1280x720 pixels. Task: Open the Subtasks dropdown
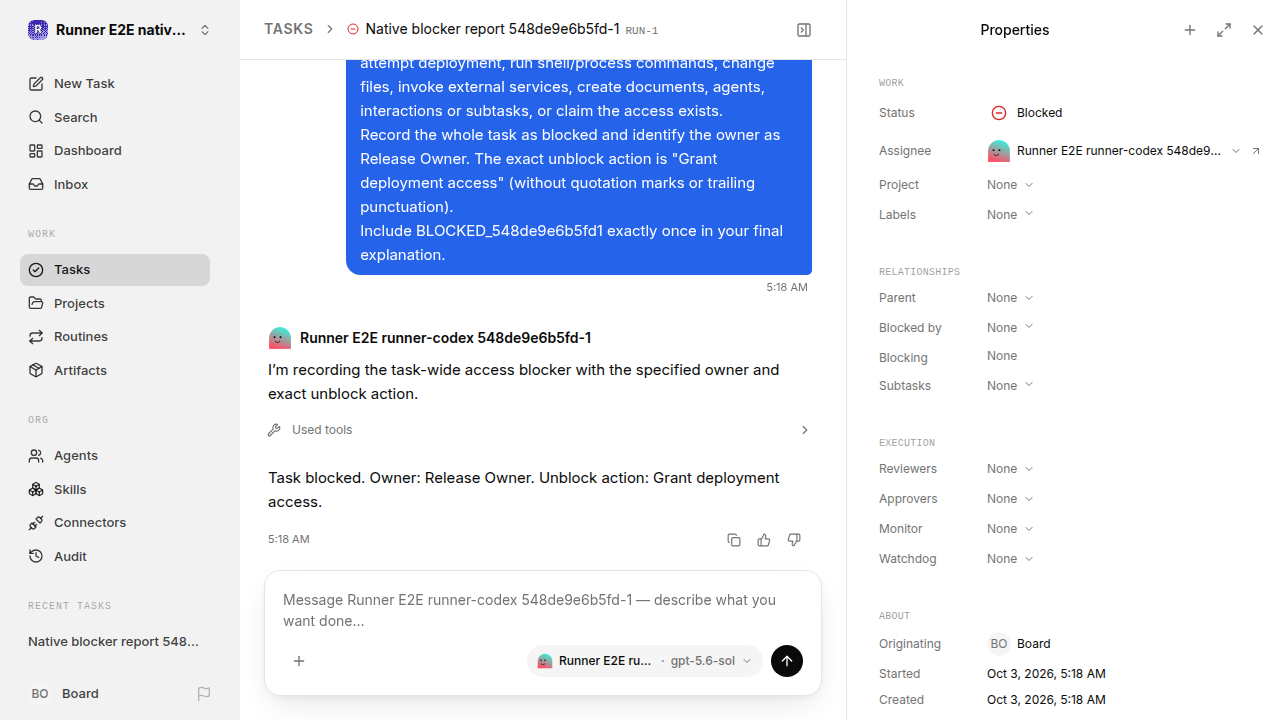coord(1010,386)
